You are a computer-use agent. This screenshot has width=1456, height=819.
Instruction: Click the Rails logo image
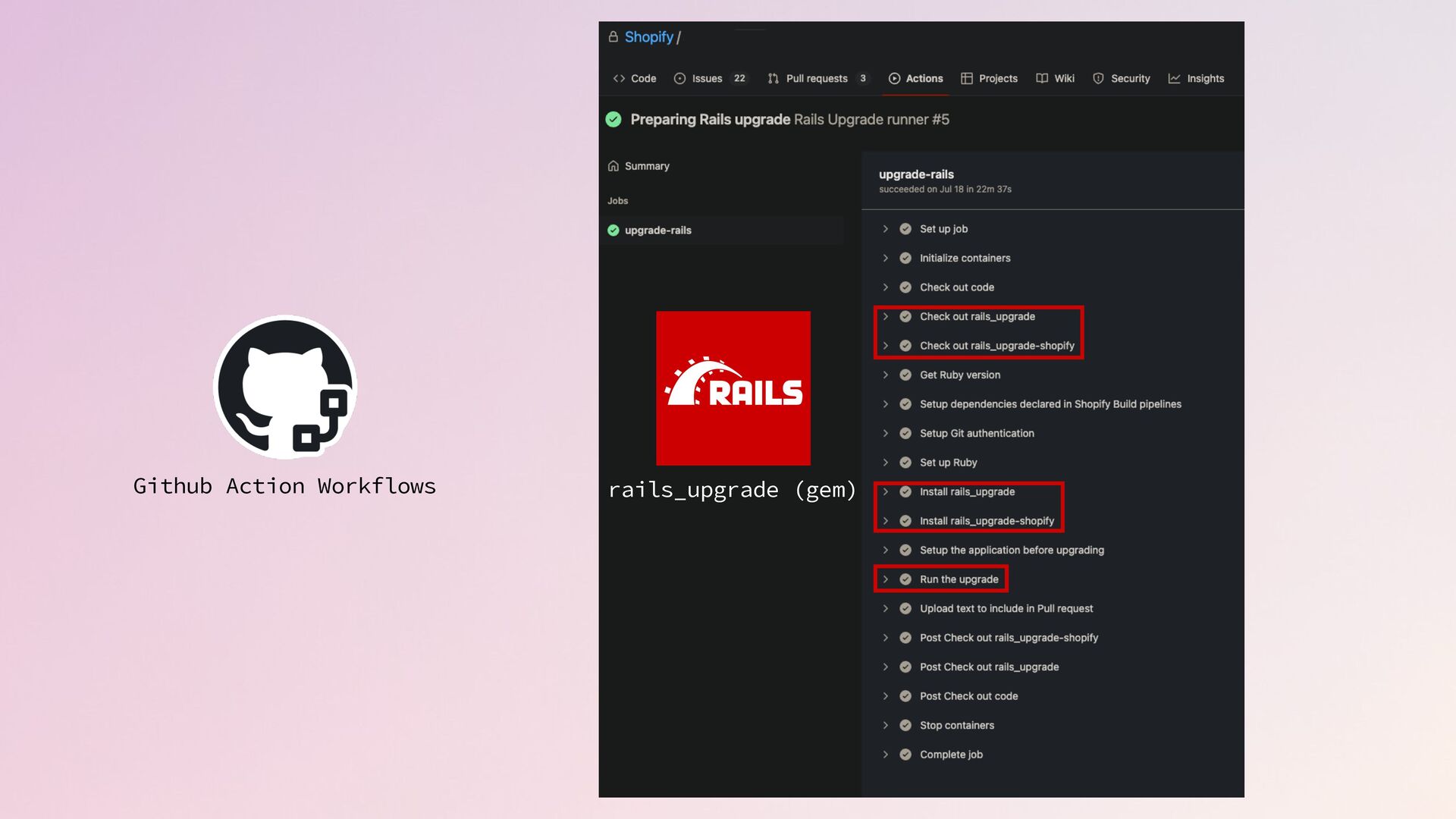click(733, 388)
